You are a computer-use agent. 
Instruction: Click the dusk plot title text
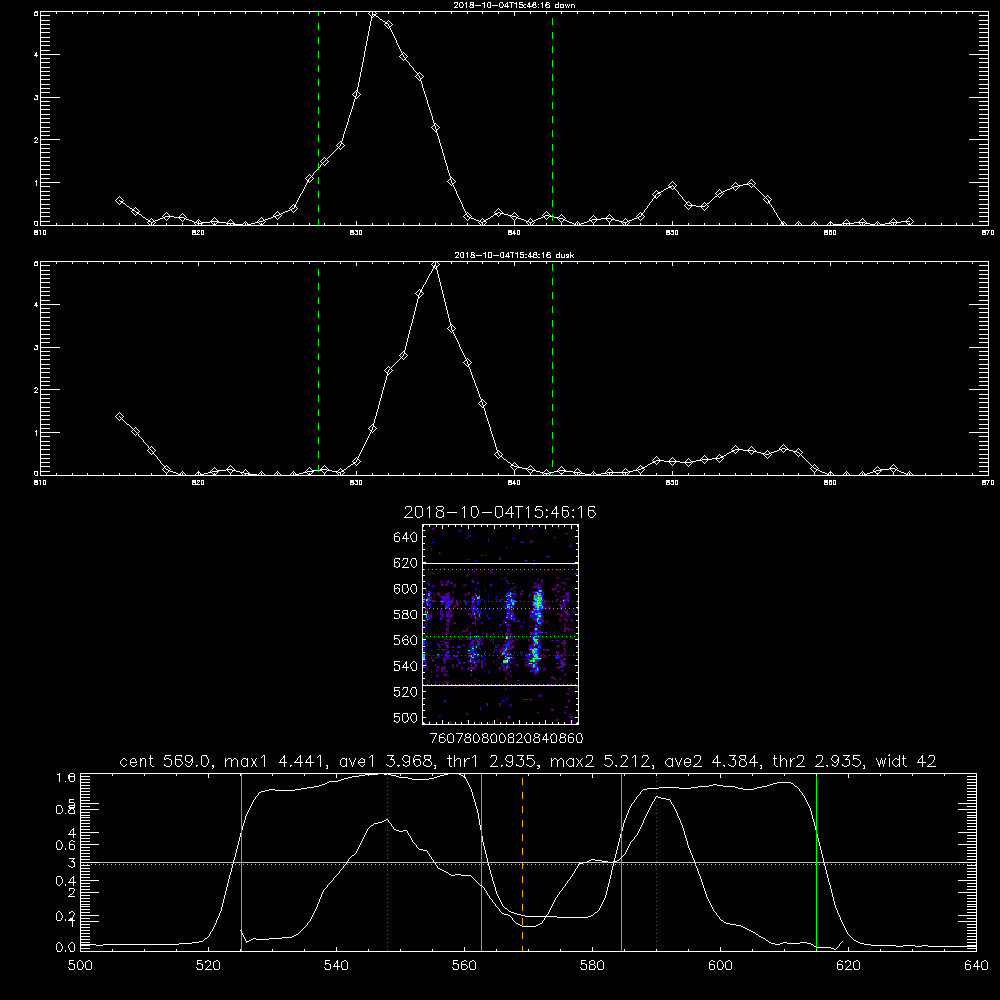[514, 255]
